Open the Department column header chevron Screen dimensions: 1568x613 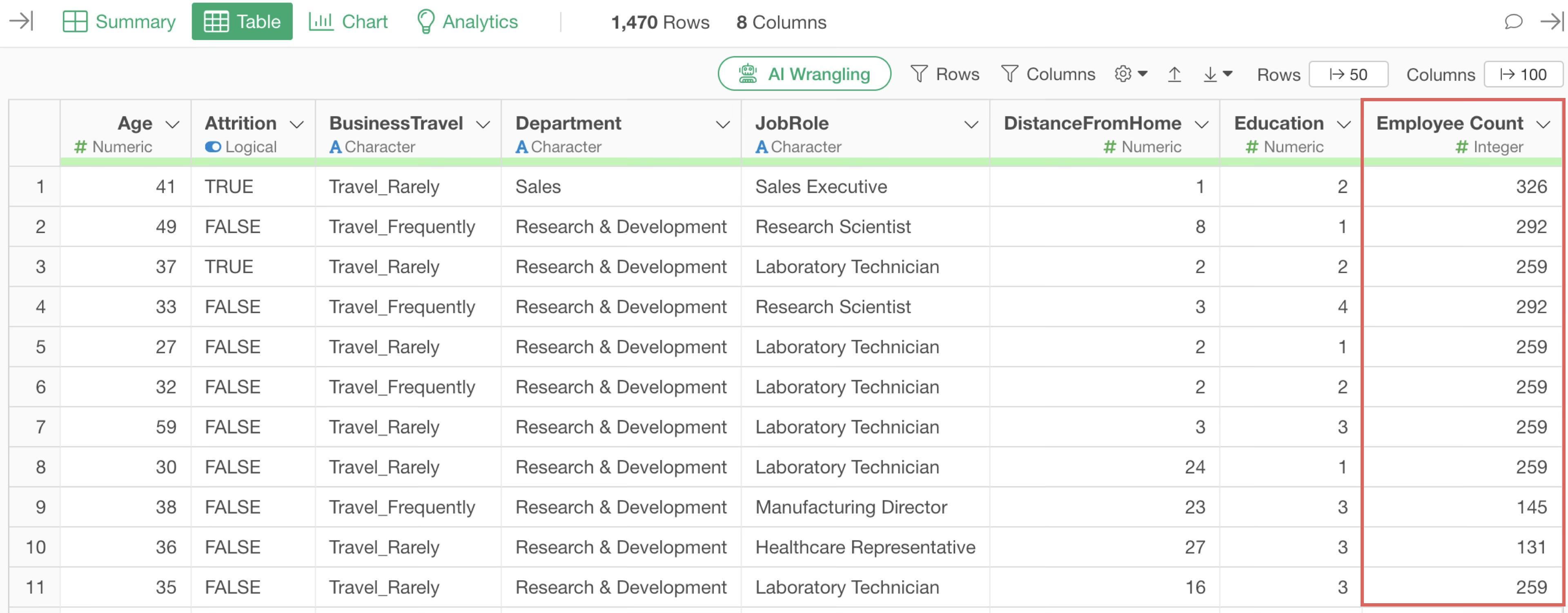tap(722, 124)
